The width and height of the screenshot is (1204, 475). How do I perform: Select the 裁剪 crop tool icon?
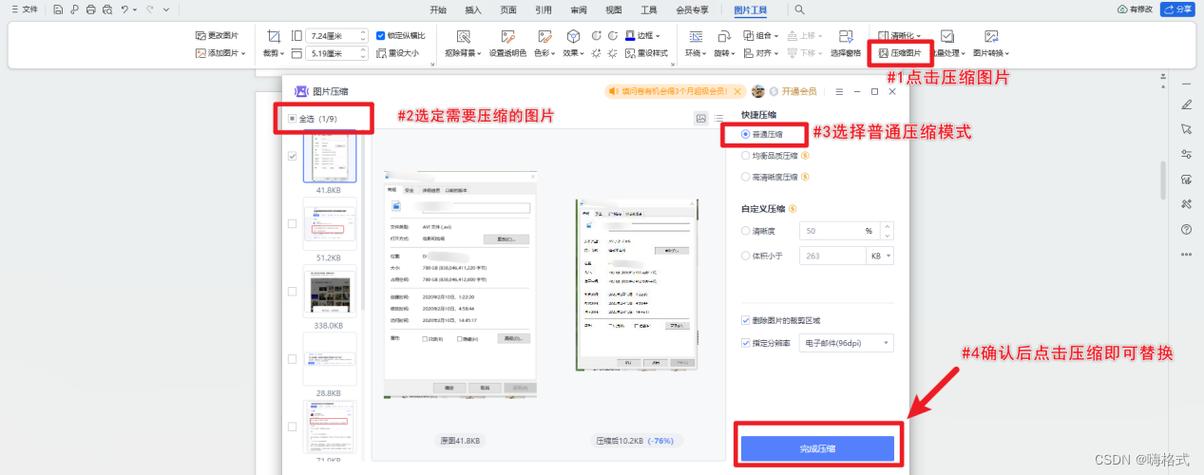click(x=273, y=37)
